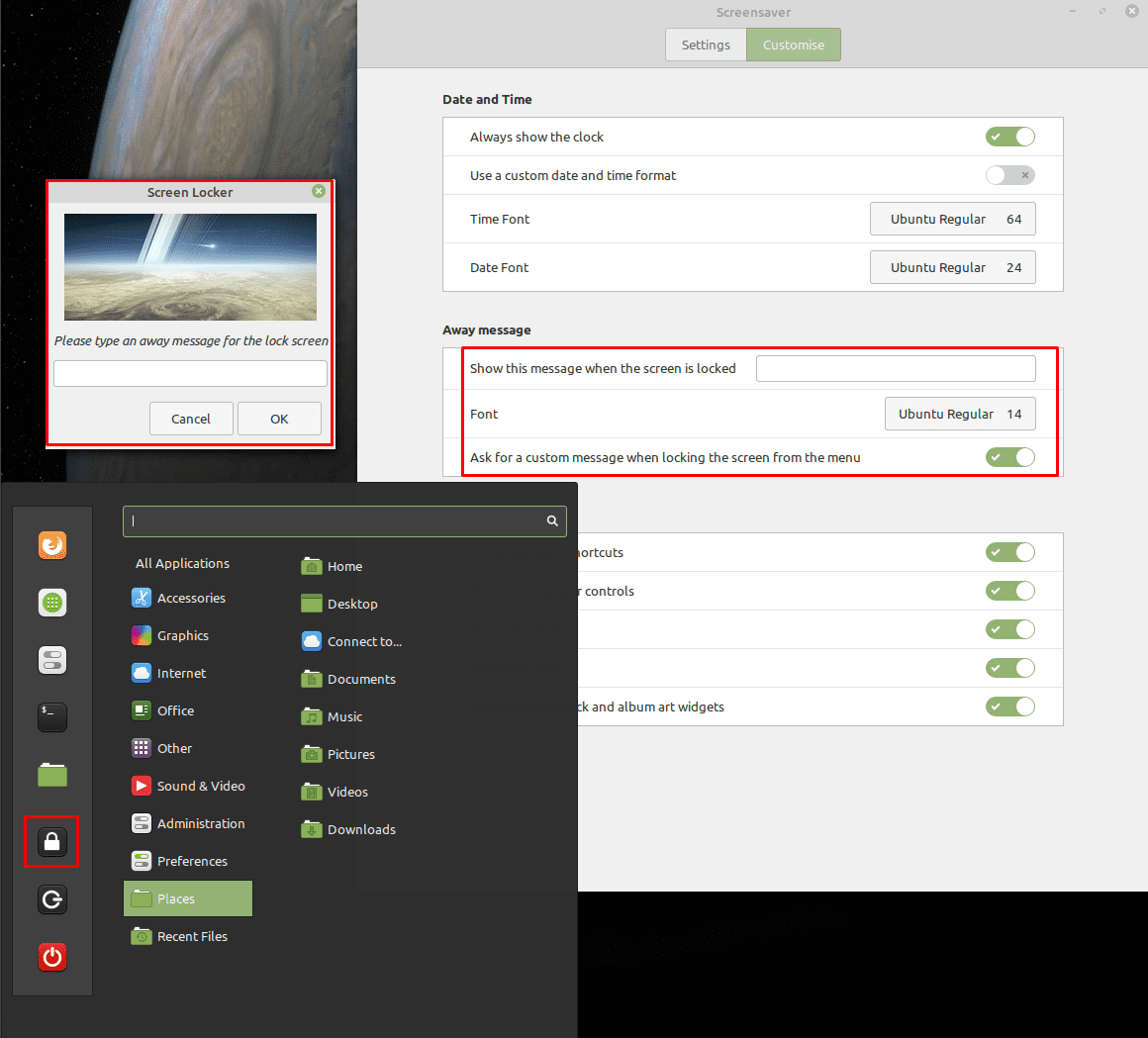Image resolution: width=1148 pixels, height=1038 pixels.
Task: Click the search magnifier icon in menu
Action: tap(552, 520)
